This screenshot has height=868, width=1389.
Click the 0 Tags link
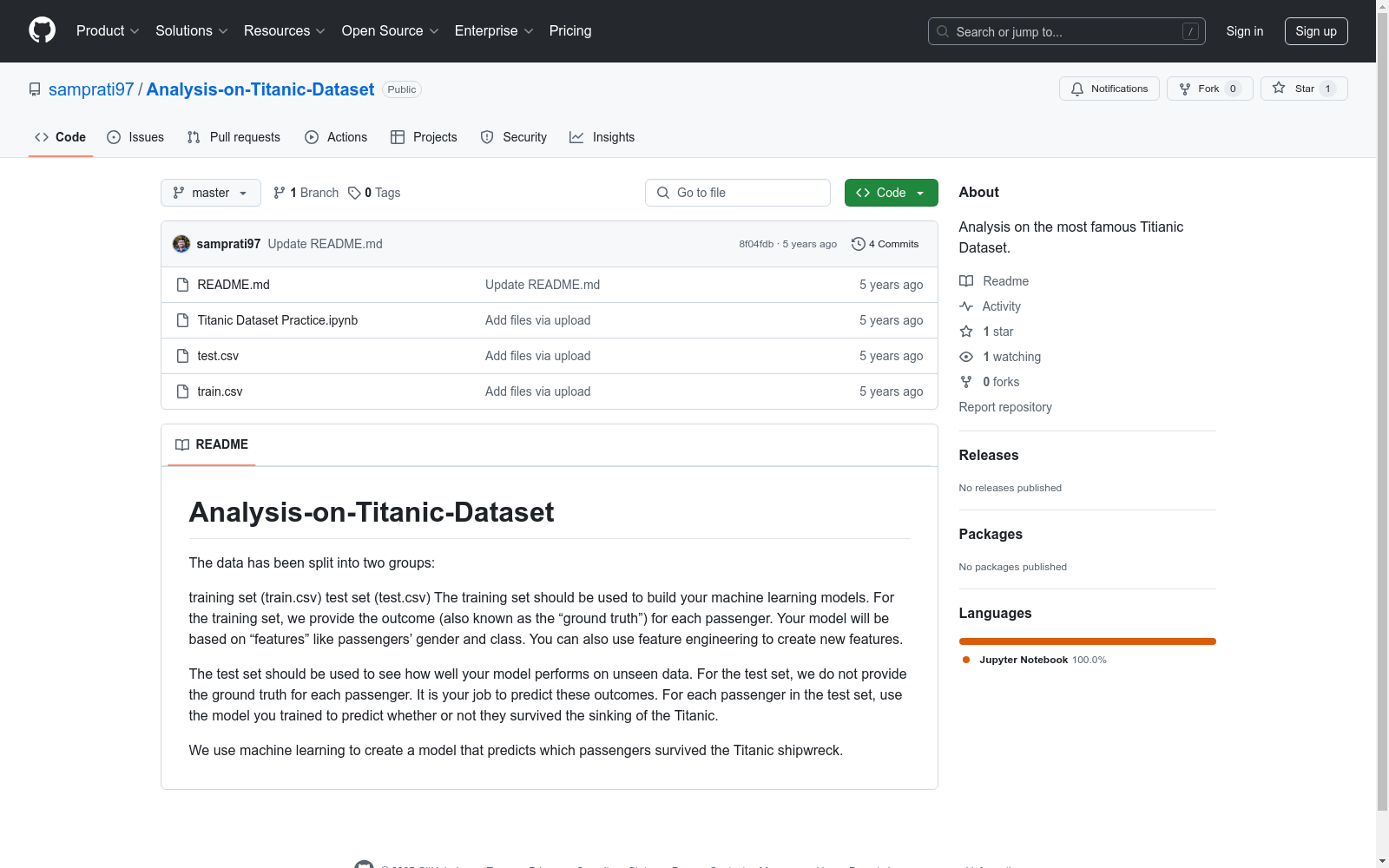(374, 193)
